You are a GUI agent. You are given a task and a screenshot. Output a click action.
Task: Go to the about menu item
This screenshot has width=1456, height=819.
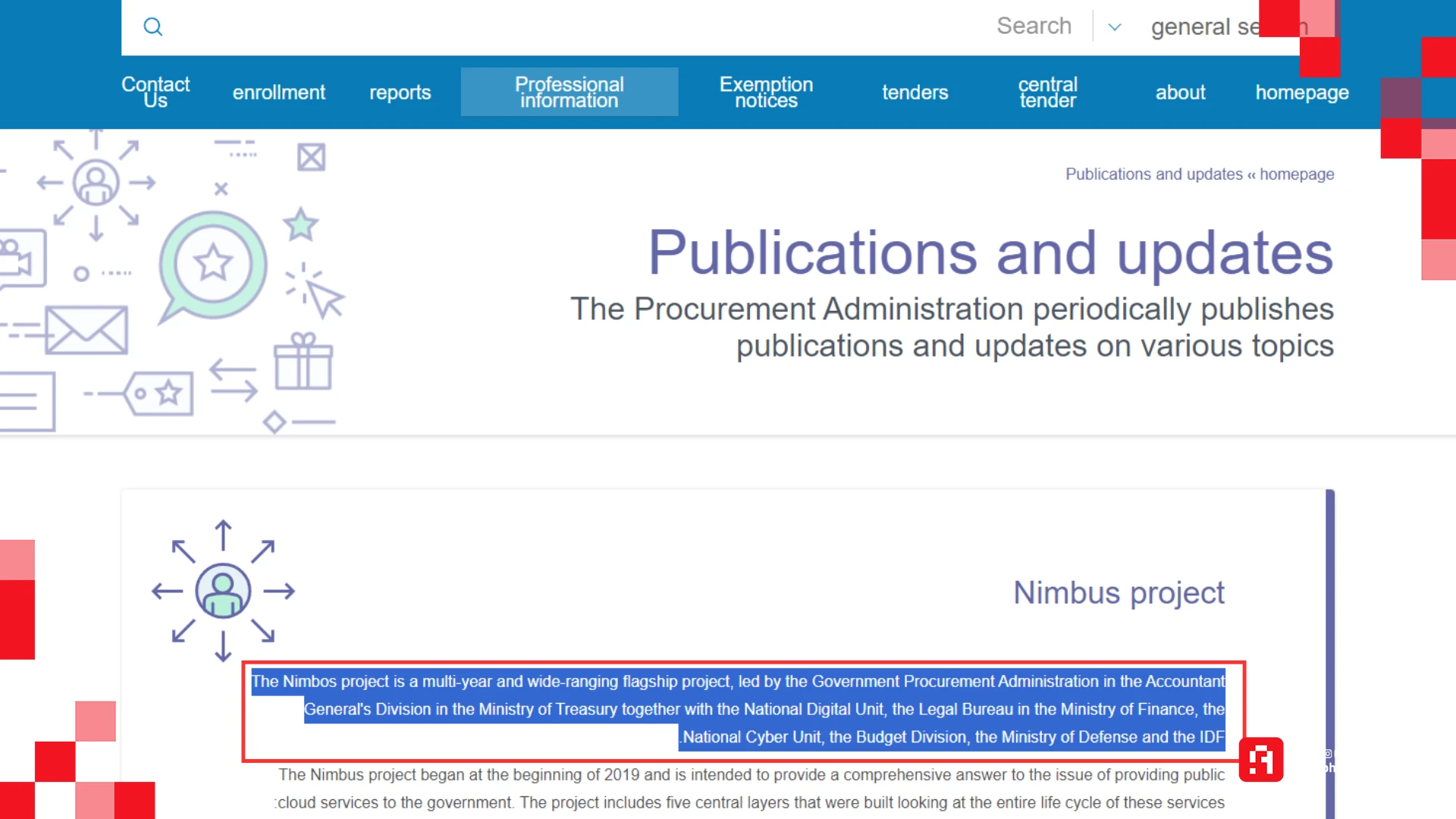pos(1180,93)
